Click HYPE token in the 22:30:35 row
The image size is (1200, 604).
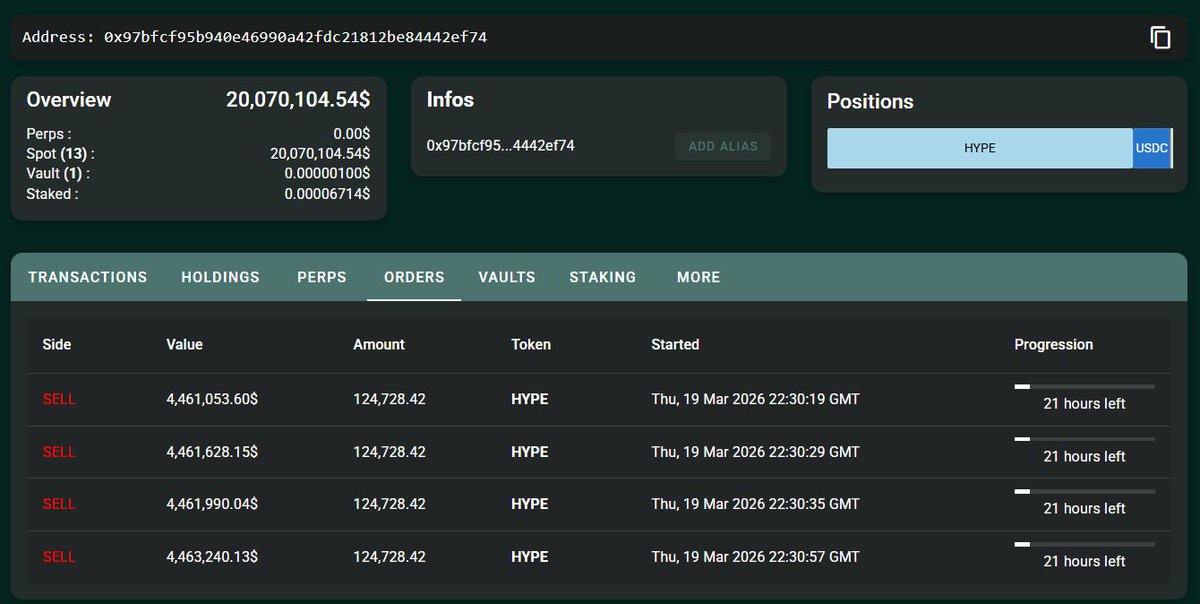[x=530, y=504]
